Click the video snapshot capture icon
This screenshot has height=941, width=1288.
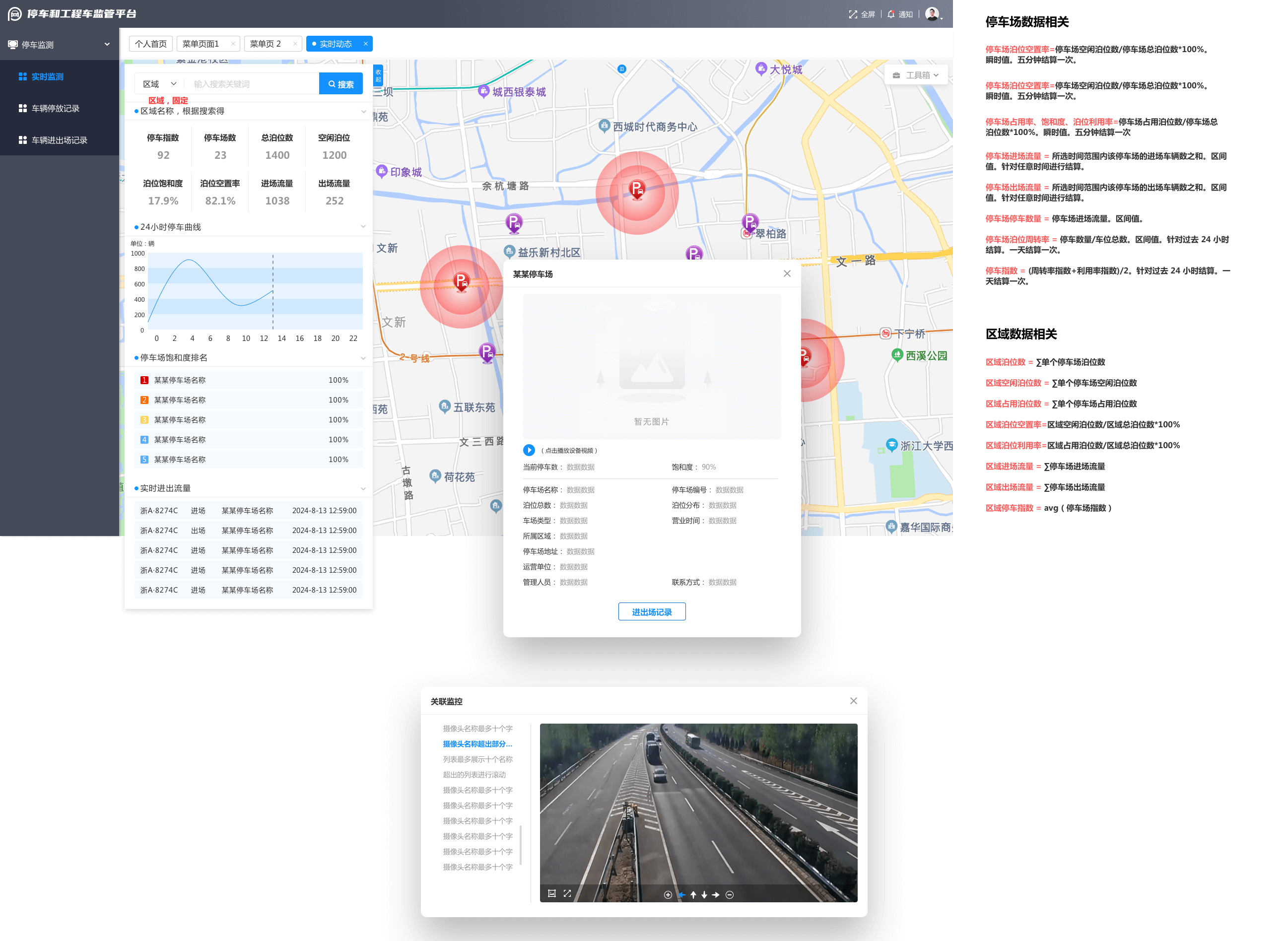[551, 894]
